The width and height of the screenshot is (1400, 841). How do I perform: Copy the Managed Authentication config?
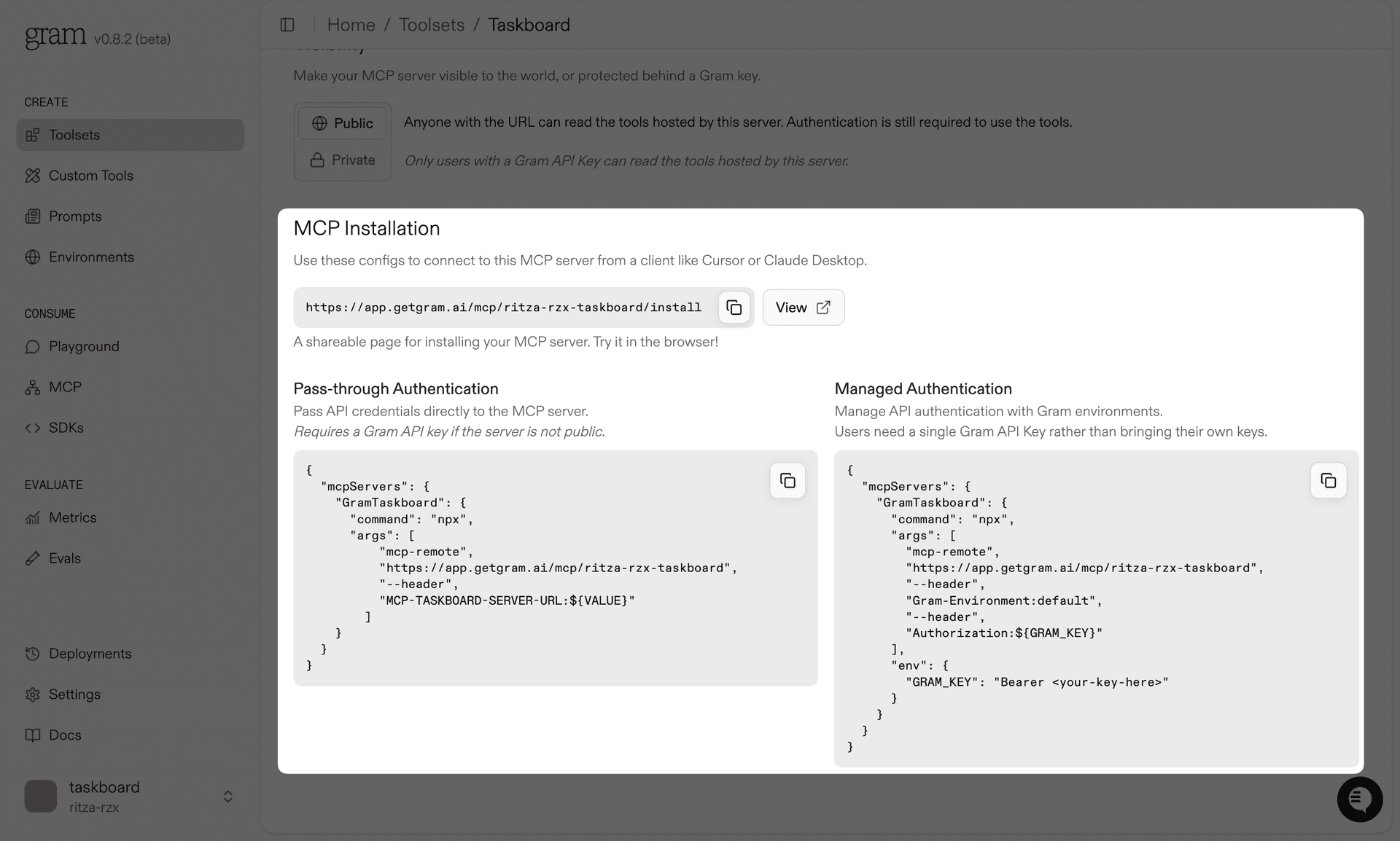click(1328, 480)
